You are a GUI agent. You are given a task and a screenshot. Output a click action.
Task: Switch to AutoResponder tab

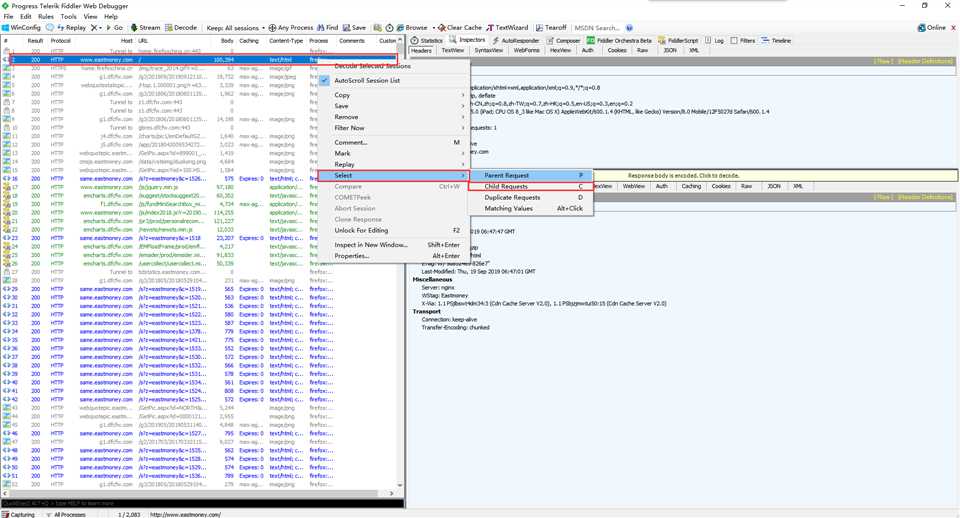pyautogui.click(x=516, y=40)
